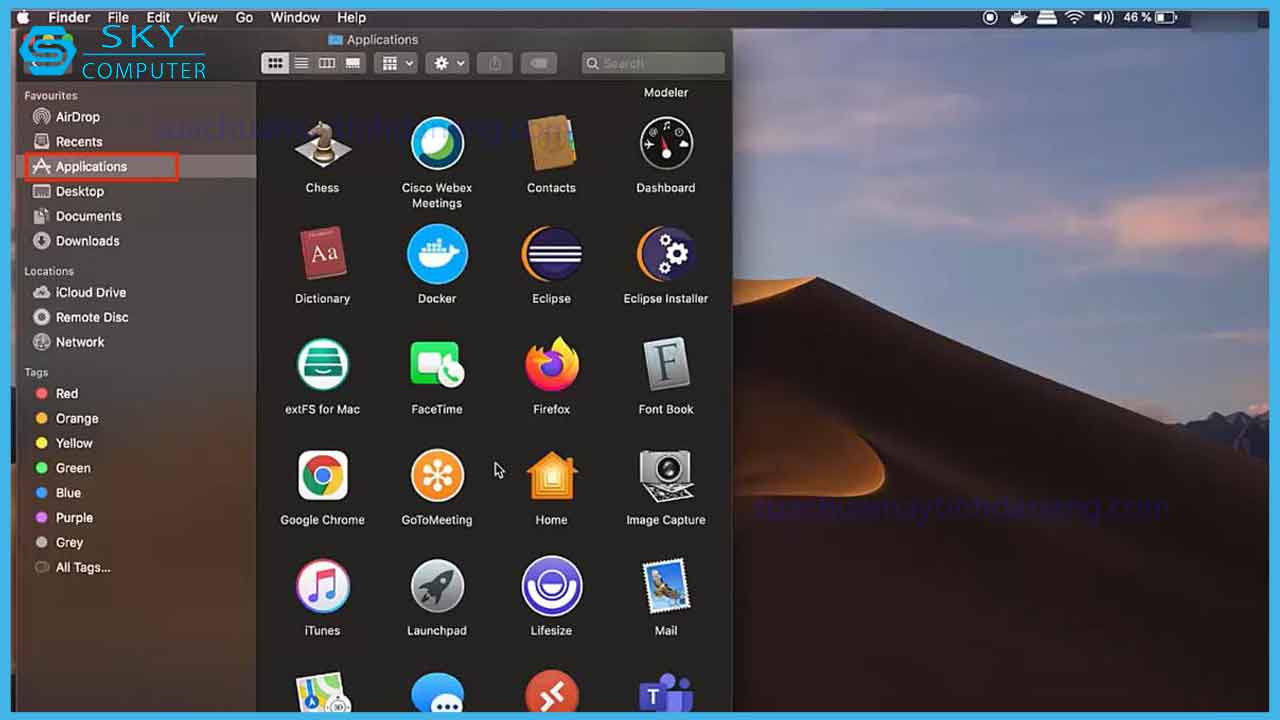Click the Share toolbar button
Viewport: 1280px width, 720px height.
(494, 63)
